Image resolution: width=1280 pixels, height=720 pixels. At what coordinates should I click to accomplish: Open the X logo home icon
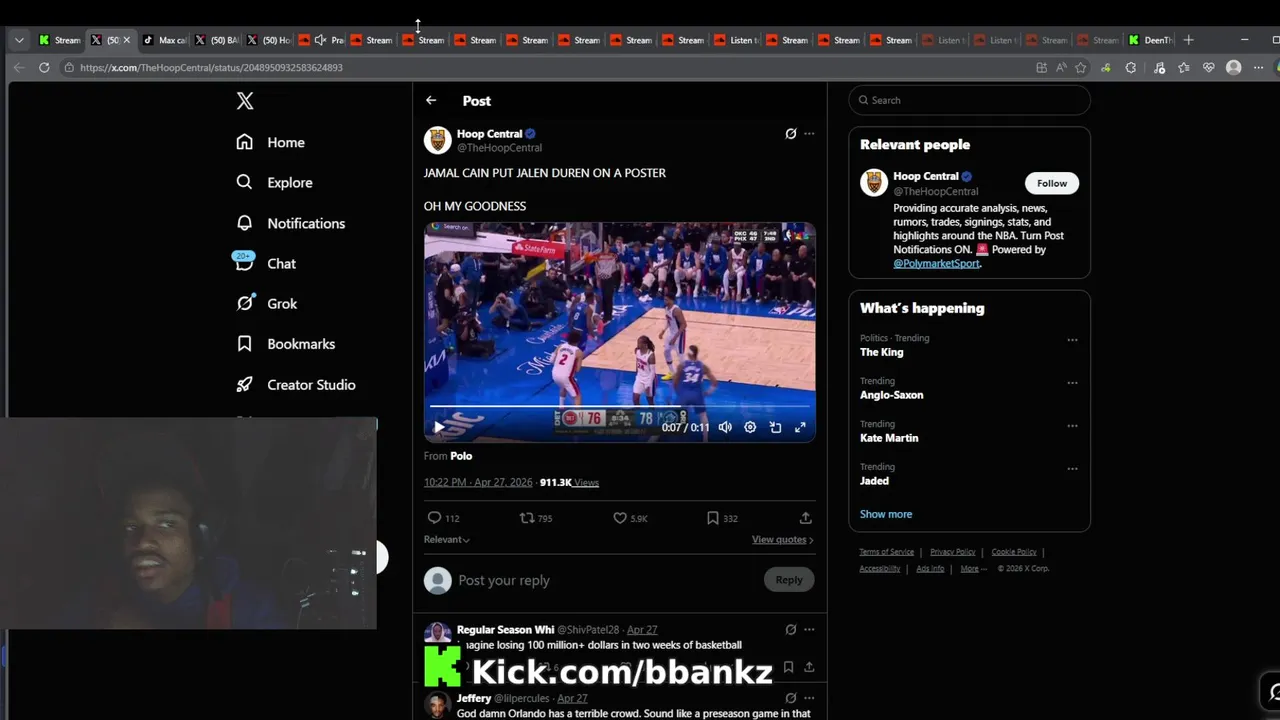point(245,100)
